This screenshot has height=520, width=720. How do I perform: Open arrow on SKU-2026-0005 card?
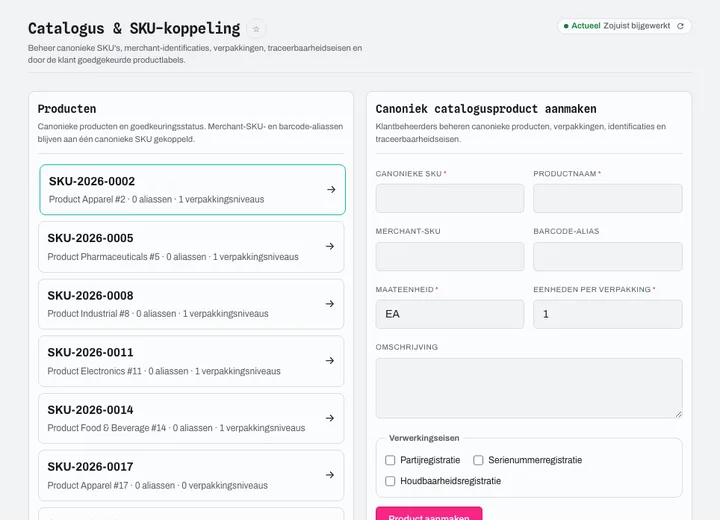coord(330,246)
